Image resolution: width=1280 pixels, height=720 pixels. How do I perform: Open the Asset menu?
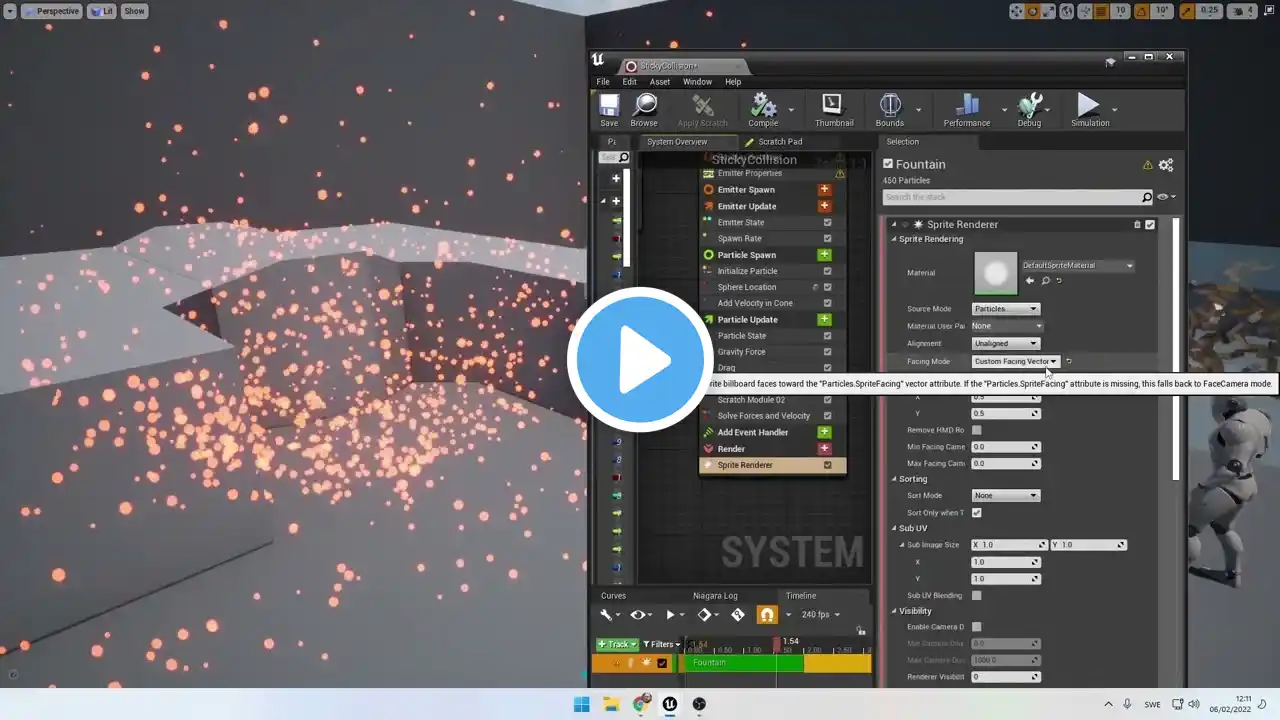660,82
